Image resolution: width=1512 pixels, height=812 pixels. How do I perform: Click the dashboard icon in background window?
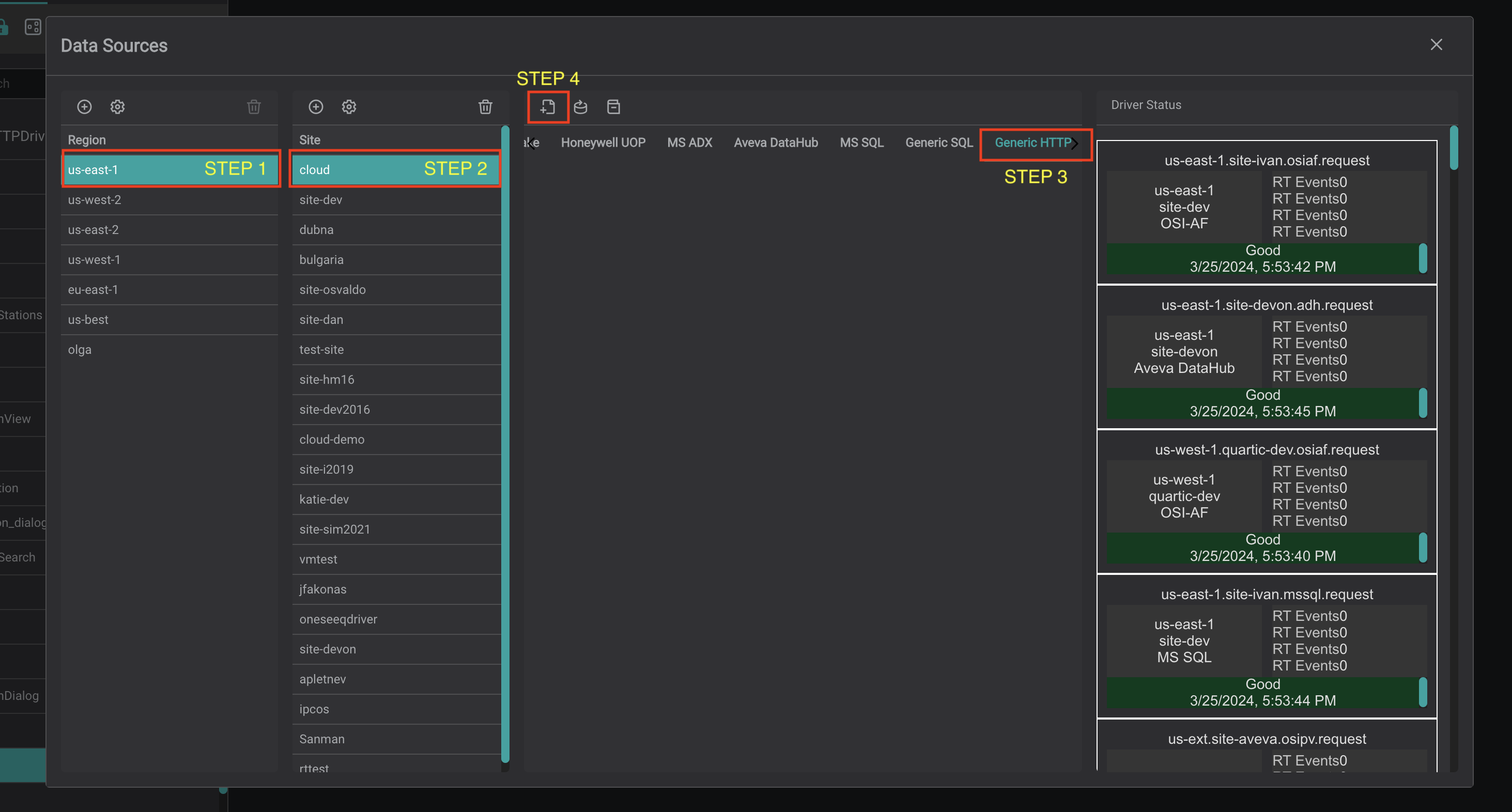point(33,27)
